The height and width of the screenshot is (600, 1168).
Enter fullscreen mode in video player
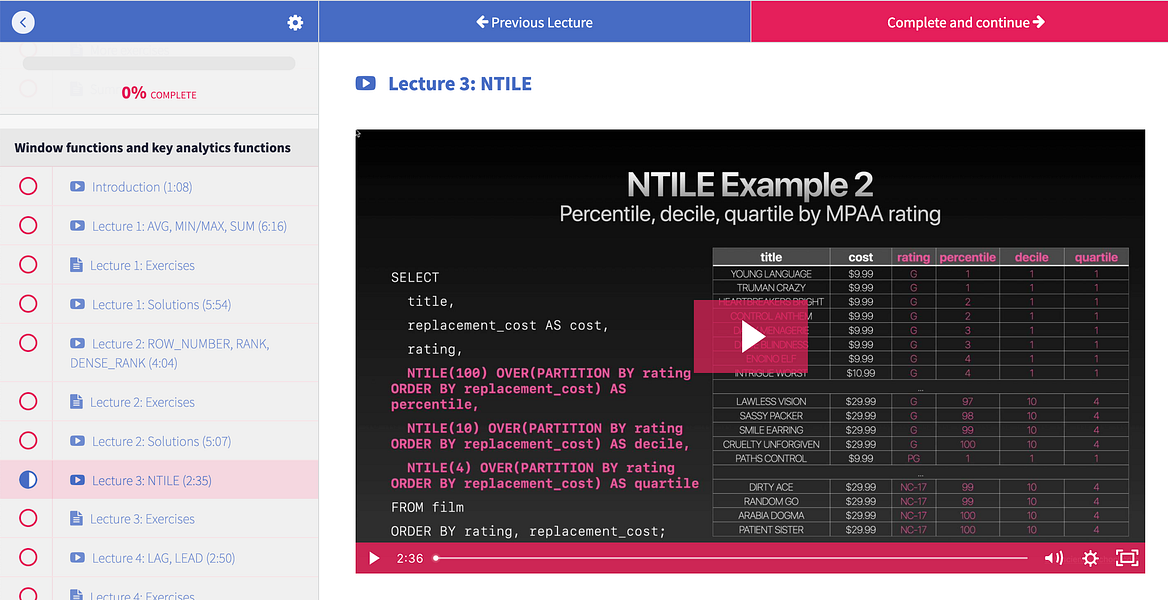tap(1127, 558)
